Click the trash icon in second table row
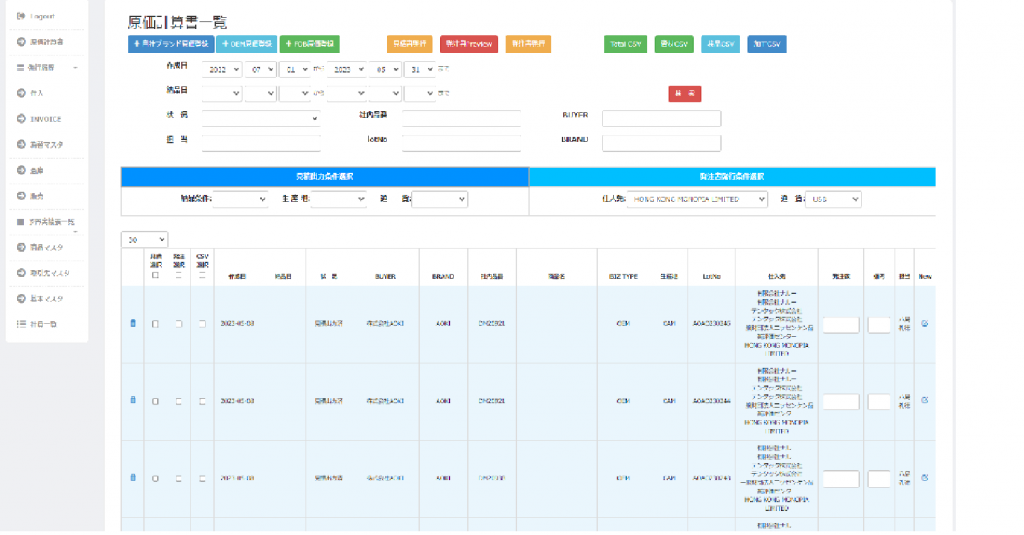Screen dimensions: 1024x535 (133, 400)
